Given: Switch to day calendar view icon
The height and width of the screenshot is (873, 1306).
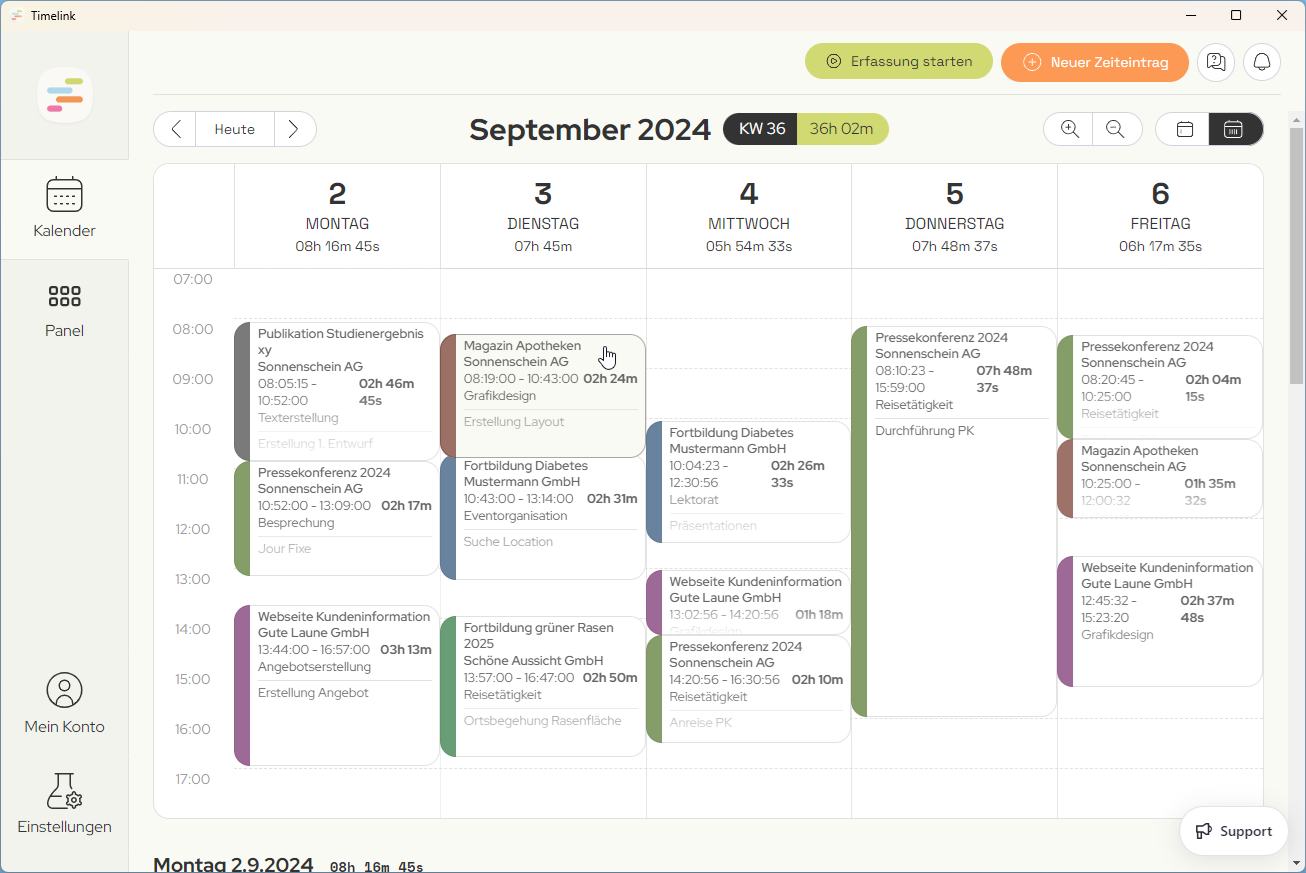Looking at the screenshot, I should coord(1184,129).
